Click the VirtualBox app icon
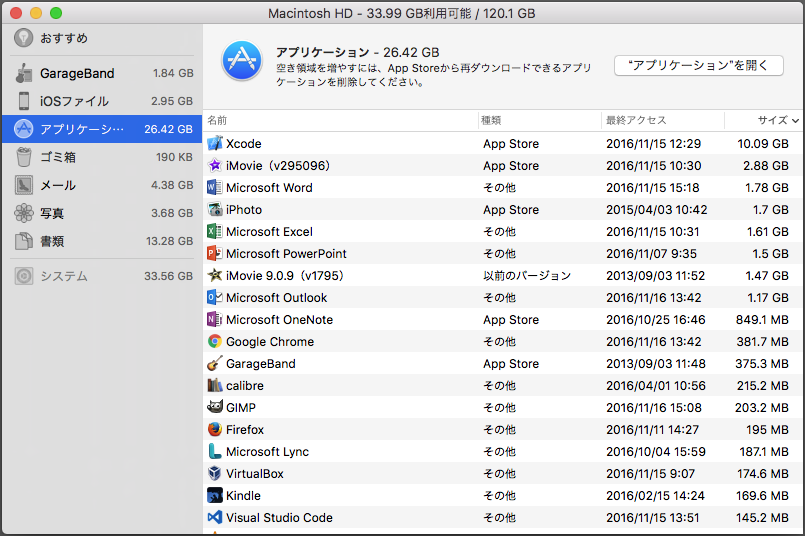The image size is (805, 536). click(214, 474)
